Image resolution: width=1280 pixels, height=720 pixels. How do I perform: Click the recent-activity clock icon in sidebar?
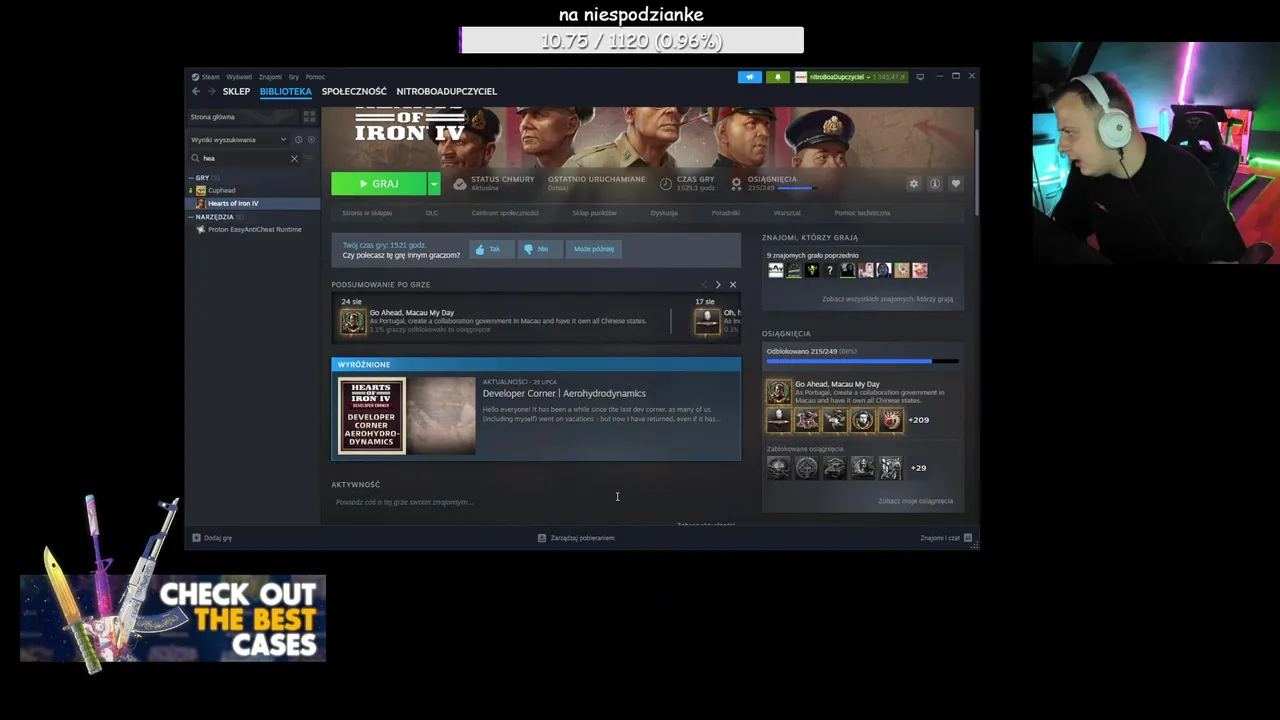tap(298, 140)
